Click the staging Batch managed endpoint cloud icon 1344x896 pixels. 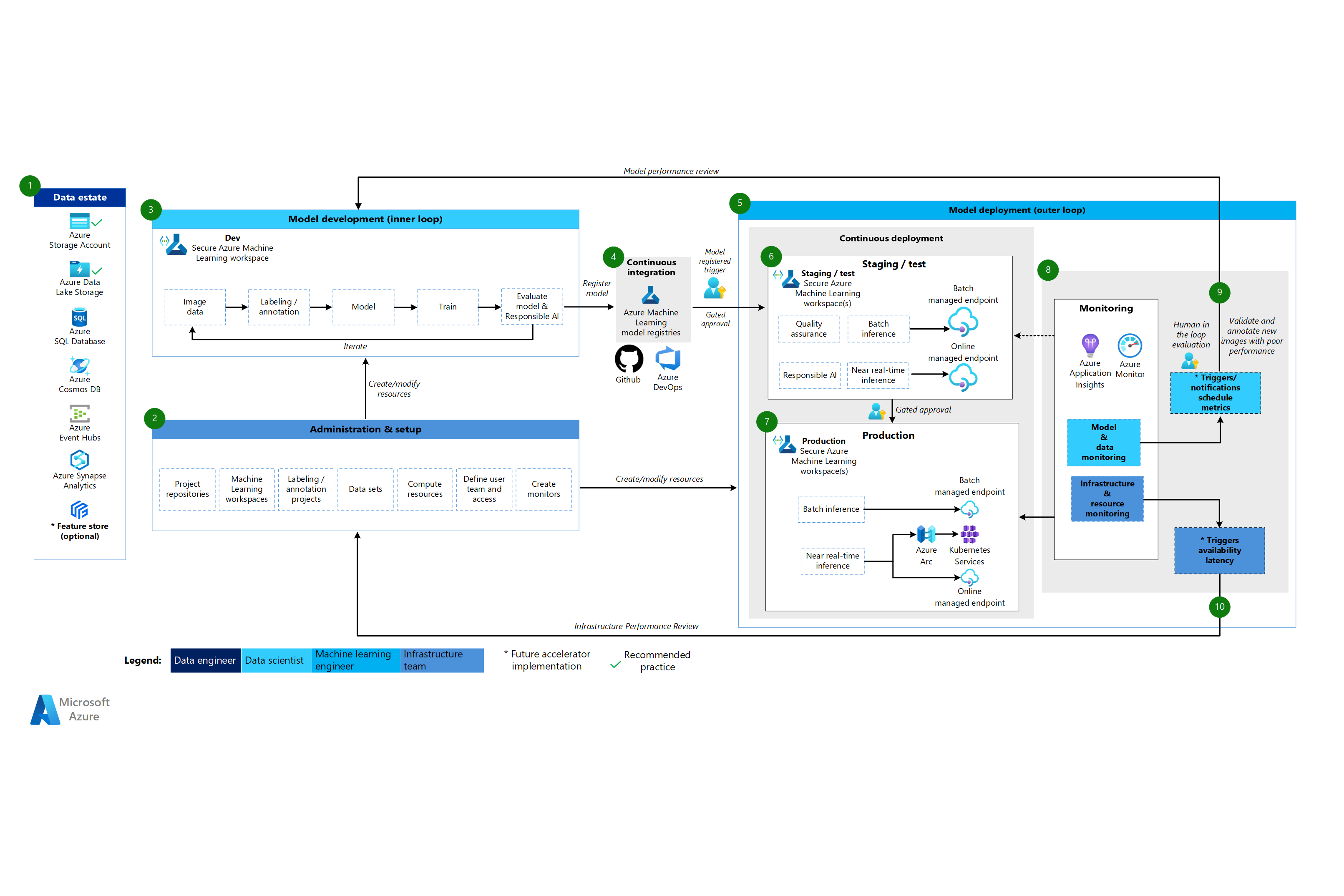963,322
